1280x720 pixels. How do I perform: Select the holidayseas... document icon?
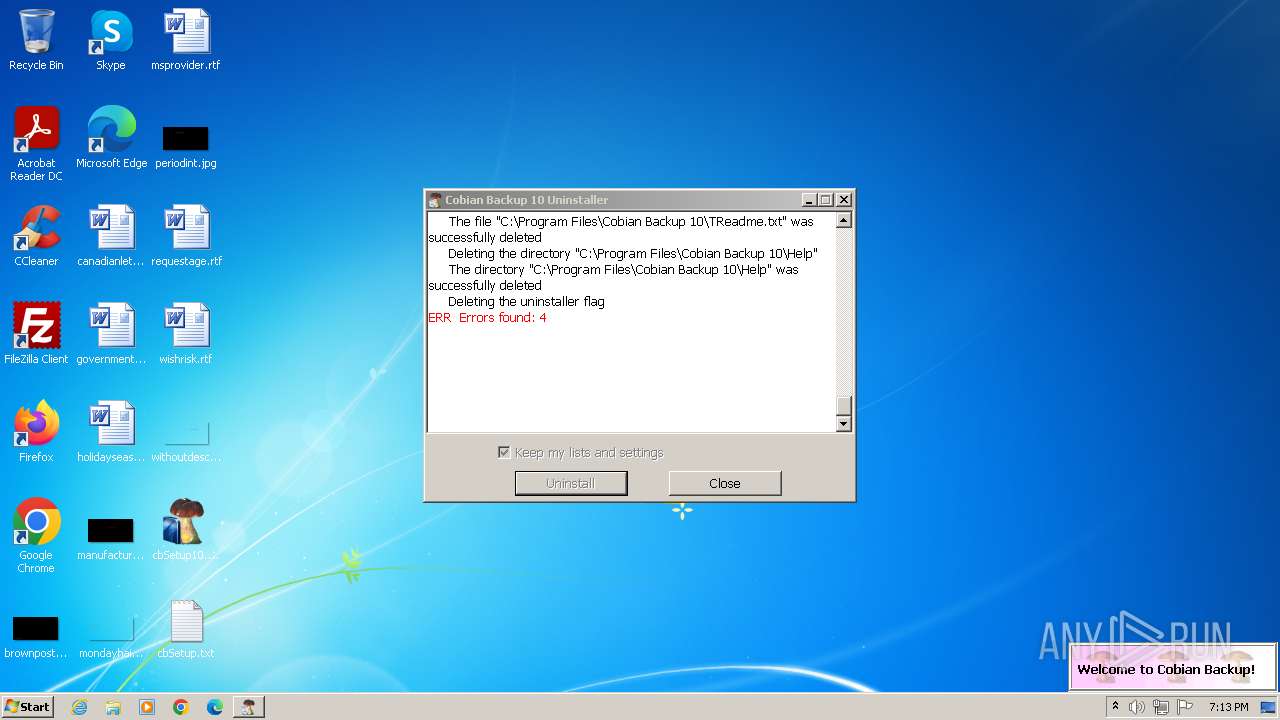[111, 432]
